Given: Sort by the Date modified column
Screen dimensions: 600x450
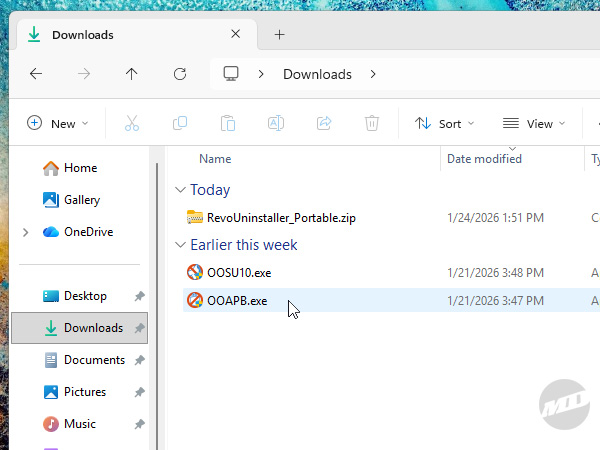Looking at the screenshot, I should point(484,158).
